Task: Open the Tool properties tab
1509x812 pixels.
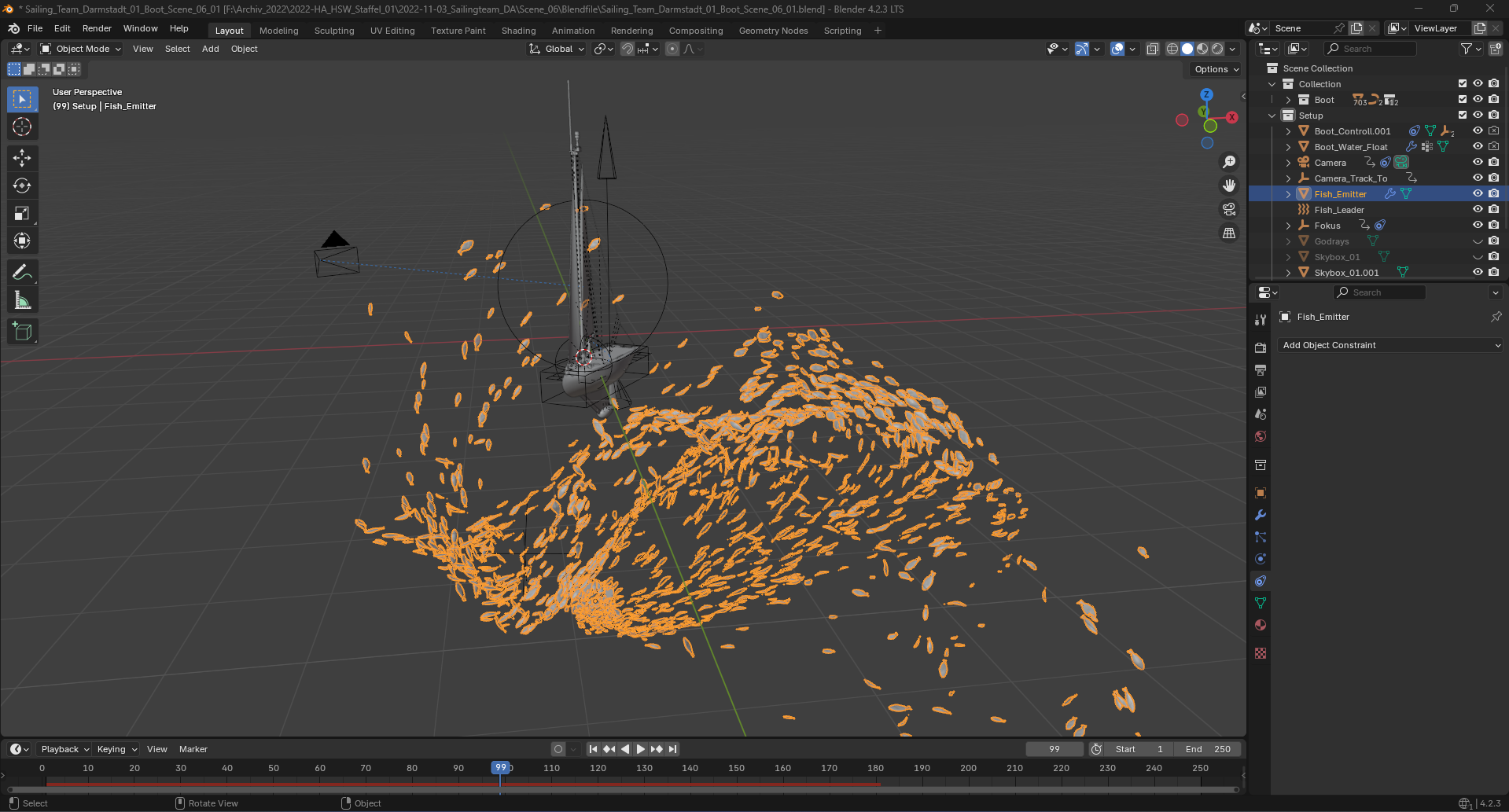Action: pyautogui.click(x=1261, y=319)
